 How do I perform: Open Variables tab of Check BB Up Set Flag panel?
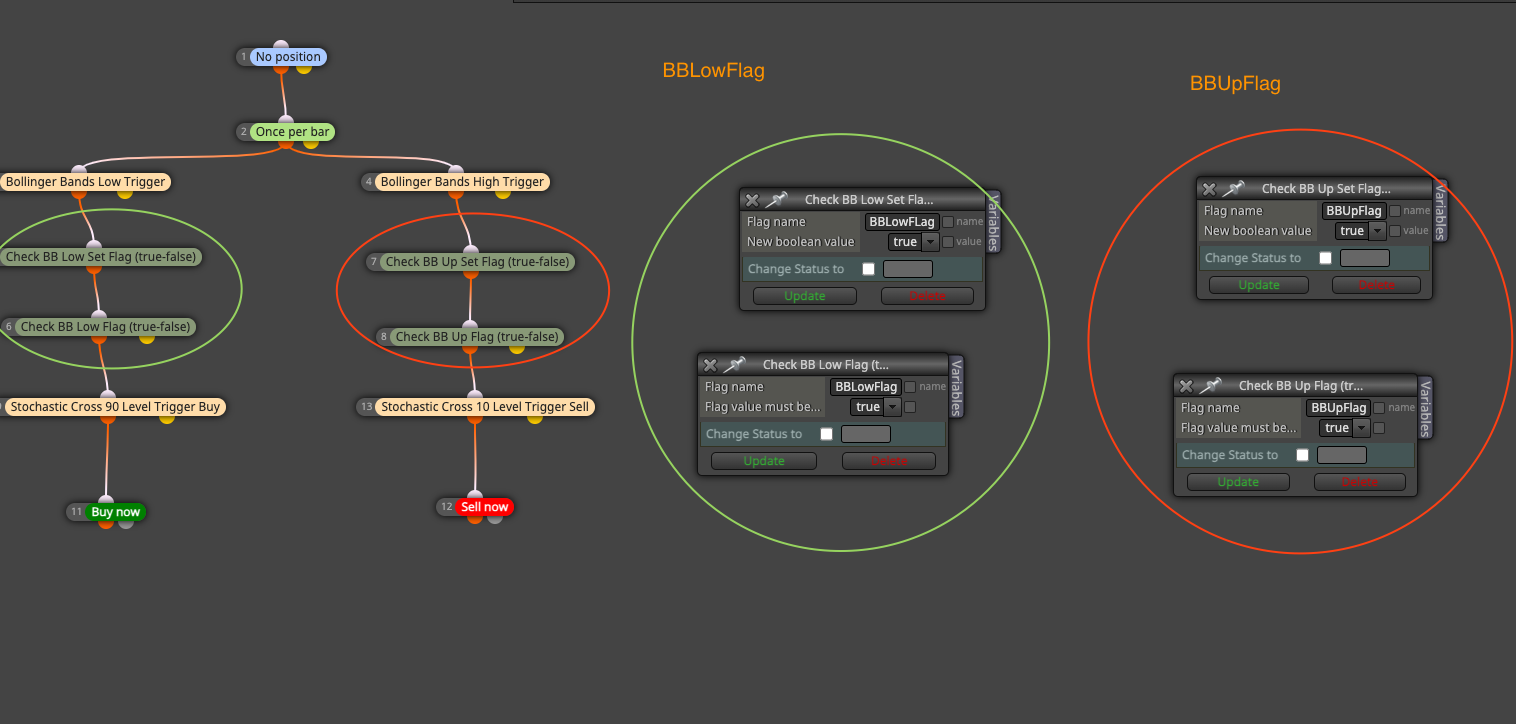[1440, 212]
